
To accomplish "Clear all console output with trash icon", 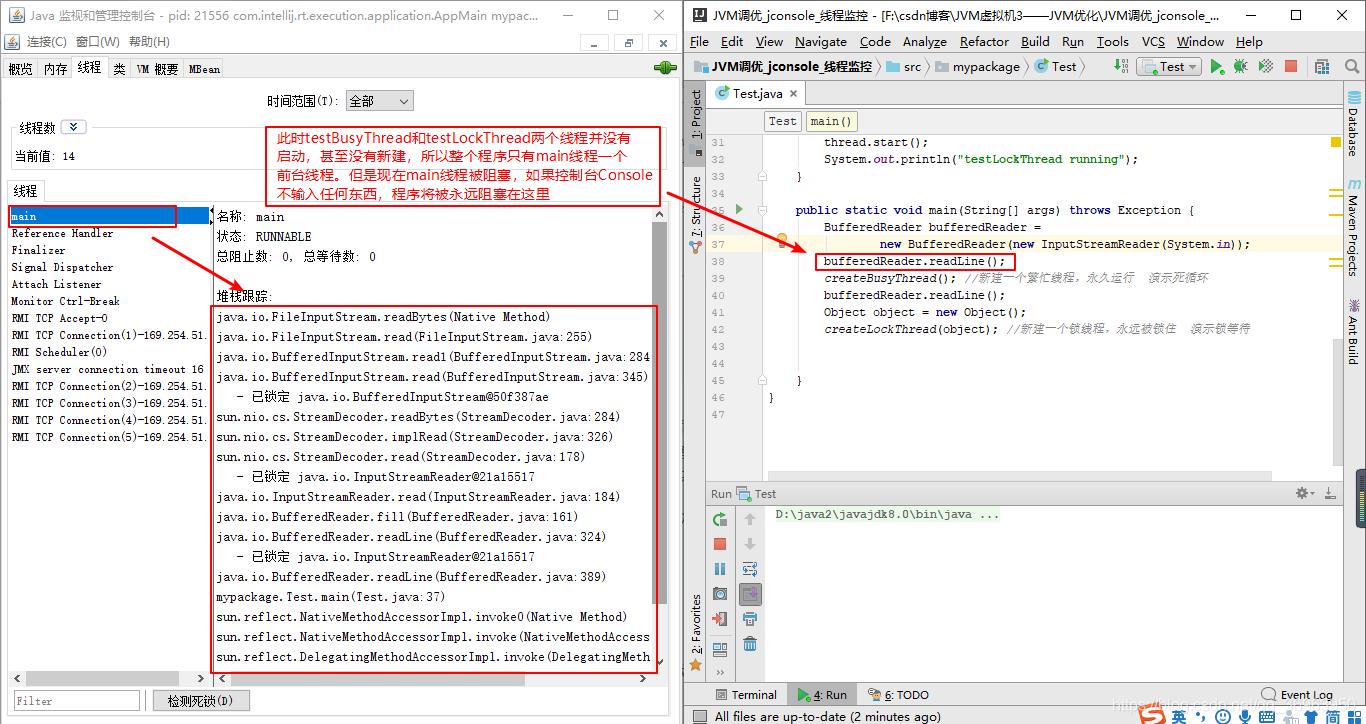I will [x=750, y=644].
